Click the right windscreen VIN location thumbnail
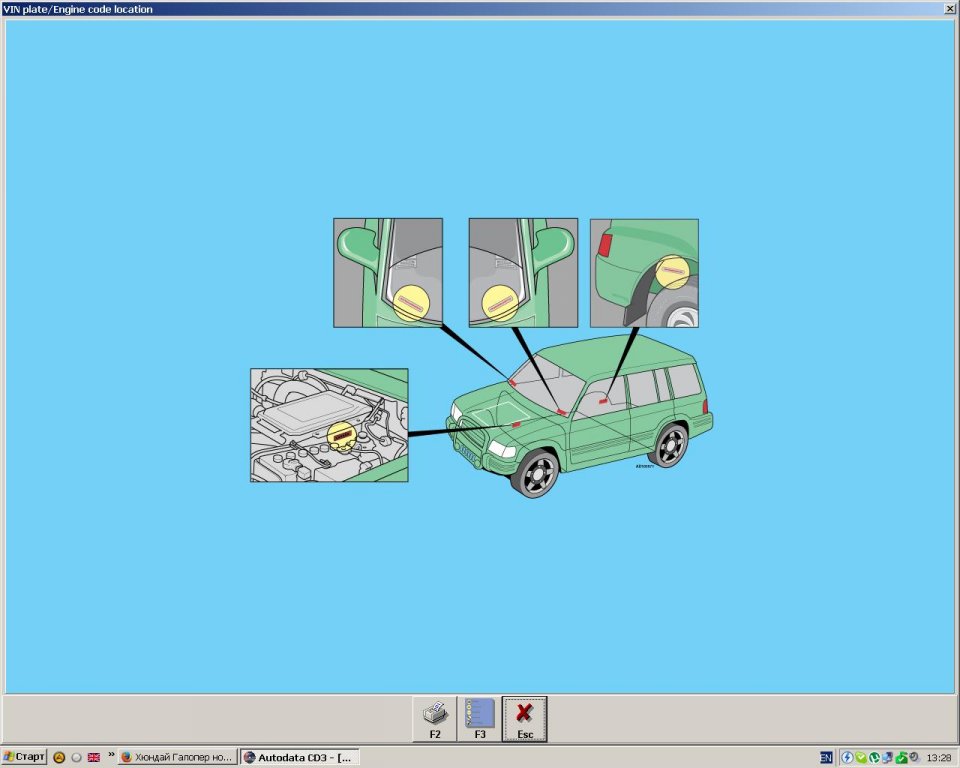 click(x=523, y=273)
